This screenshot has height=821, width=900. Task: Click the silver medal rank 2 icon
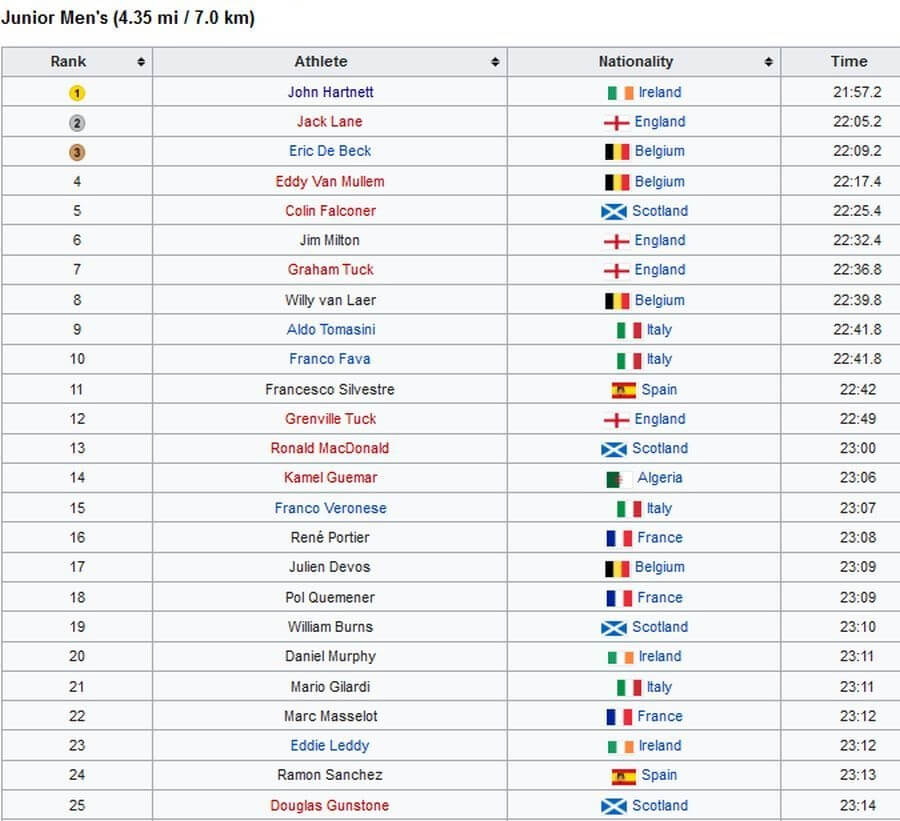pyautogui.click(x=77, y=122)
